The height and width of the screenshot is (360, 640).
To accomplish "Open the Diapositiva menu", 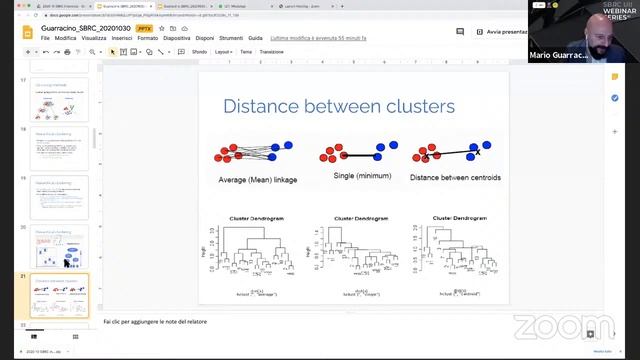I will tap(177, 38).
